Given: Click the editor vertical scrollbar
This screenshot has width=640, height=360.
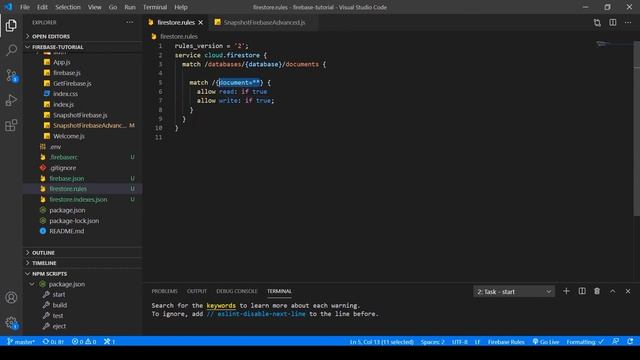Looking at the screenshot, I should click(x=636, y=129).
